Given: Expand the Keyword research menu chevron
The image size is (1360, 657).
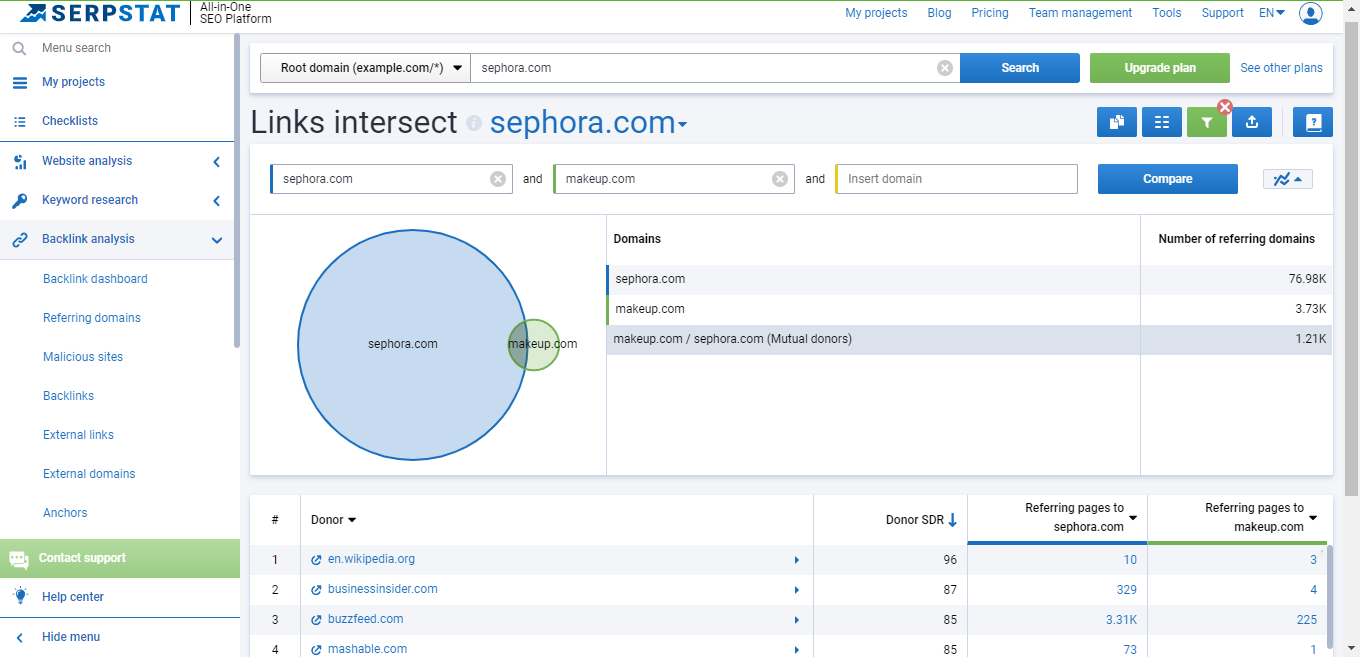Looking at the screenshot, I should coord(217,200).
